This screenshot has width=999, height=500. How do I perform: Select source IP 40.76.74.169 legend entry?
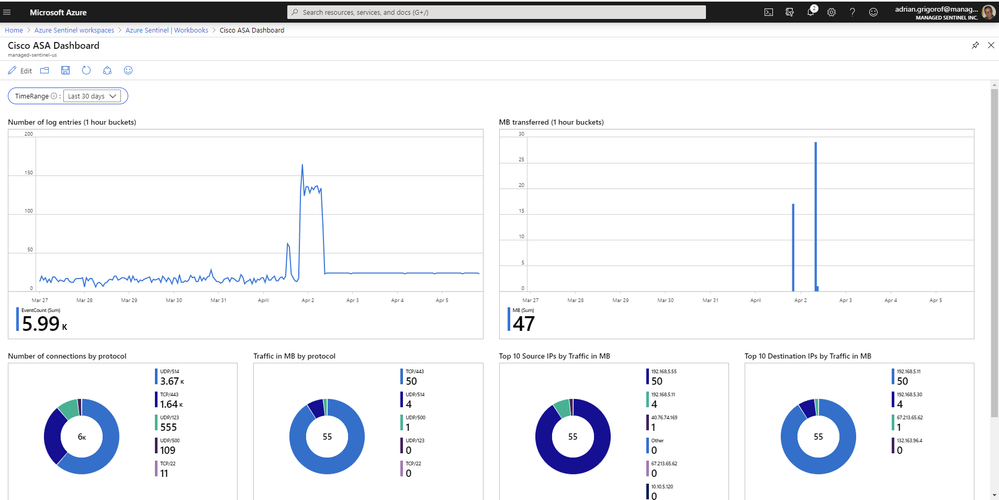pos(660,424)
